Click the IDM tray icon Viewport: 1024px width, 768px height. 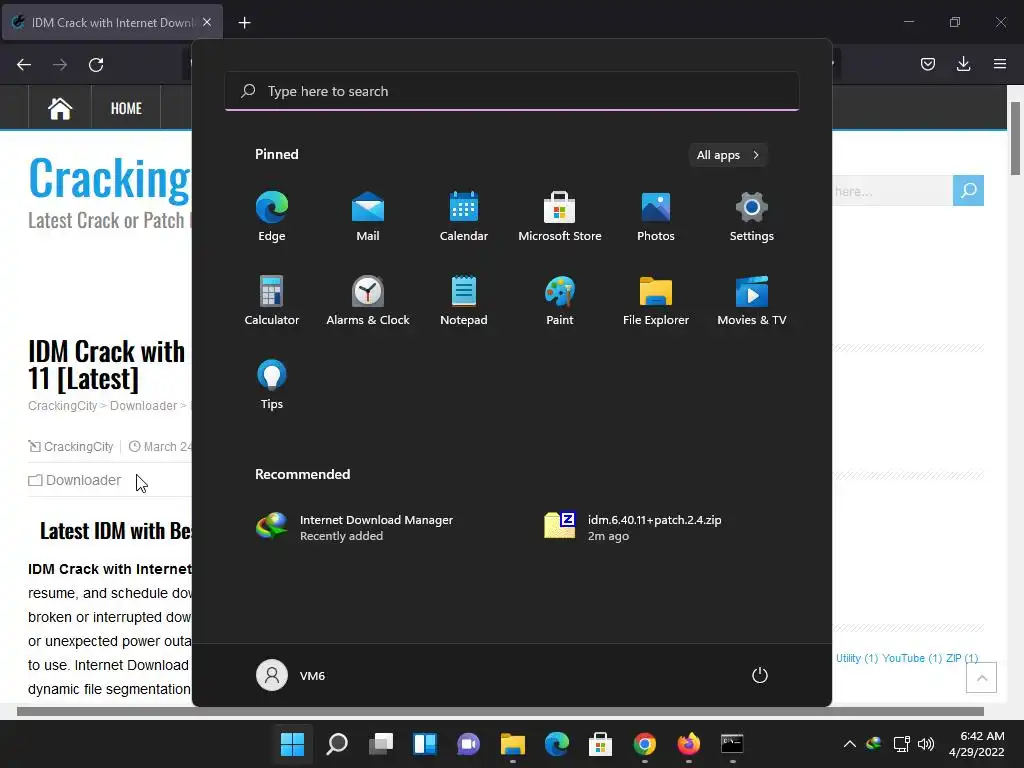(874, 743)
